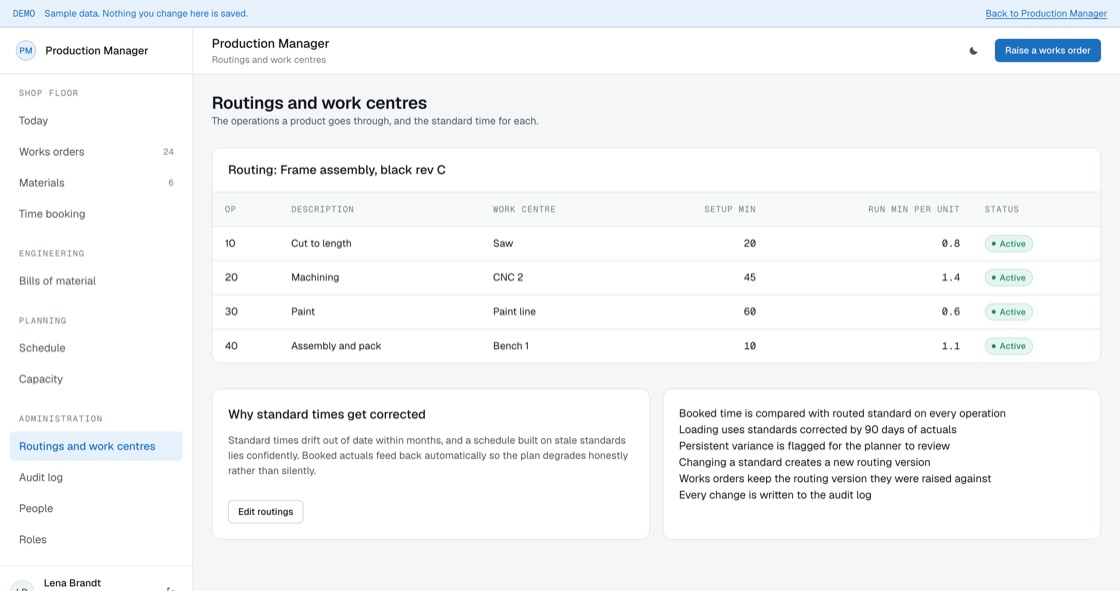This screenshot has width=1120, height=591.
Task: Click the Edit routings button
Action: pos(266,512)
